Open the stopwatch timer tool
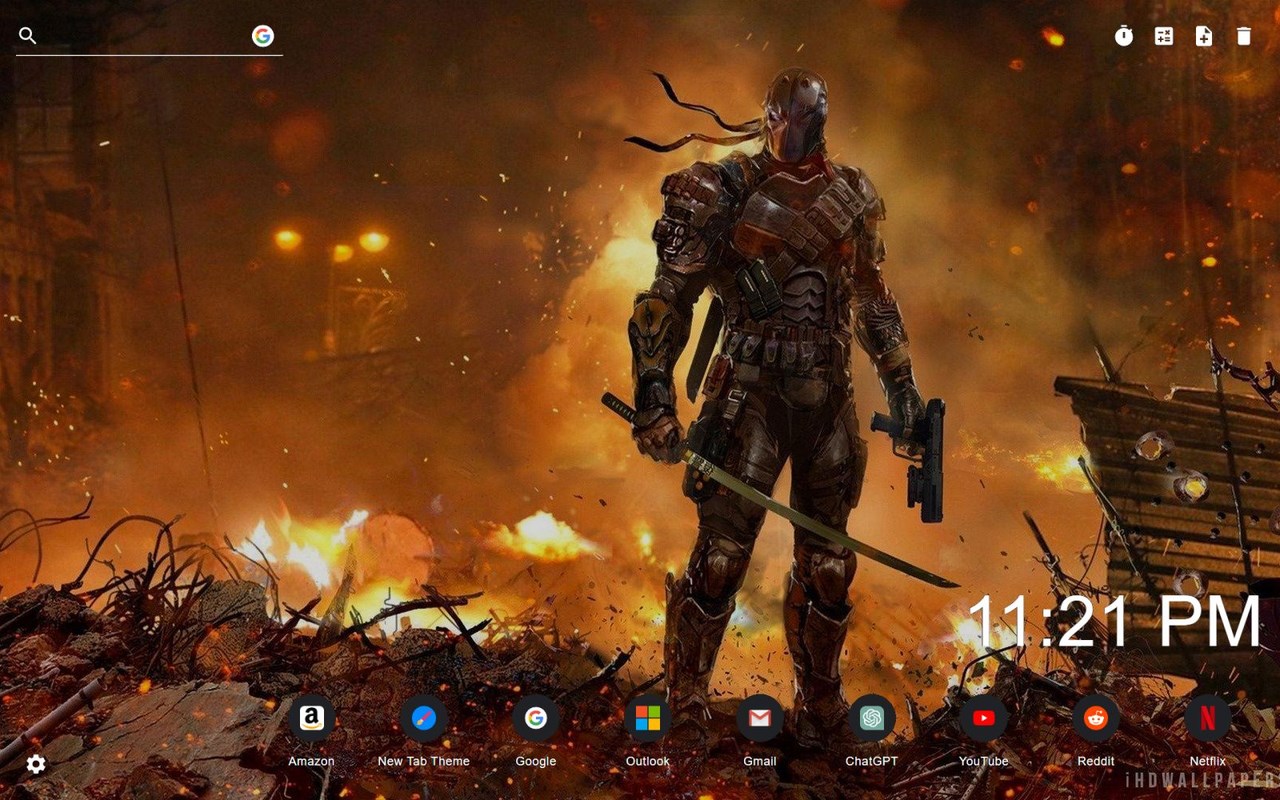Image resolution: width=1280 pixels, height=800 pixels. click(x=1124, y=36)
